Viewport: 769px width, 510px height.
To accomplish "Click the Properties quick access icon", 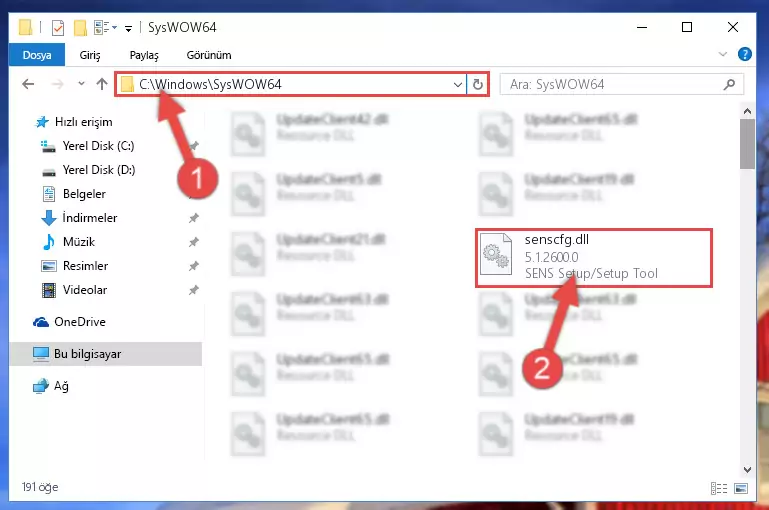I will click(x=57, y=27).
